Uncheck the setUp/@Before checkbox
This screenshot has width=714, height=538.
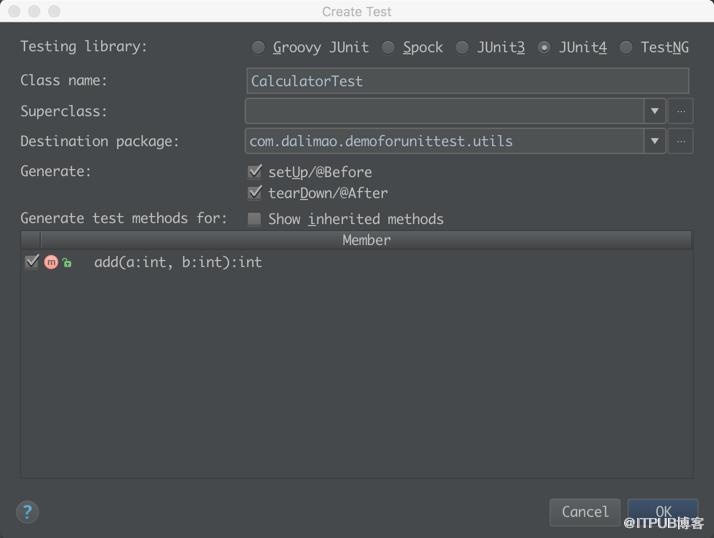click(255, 172)
